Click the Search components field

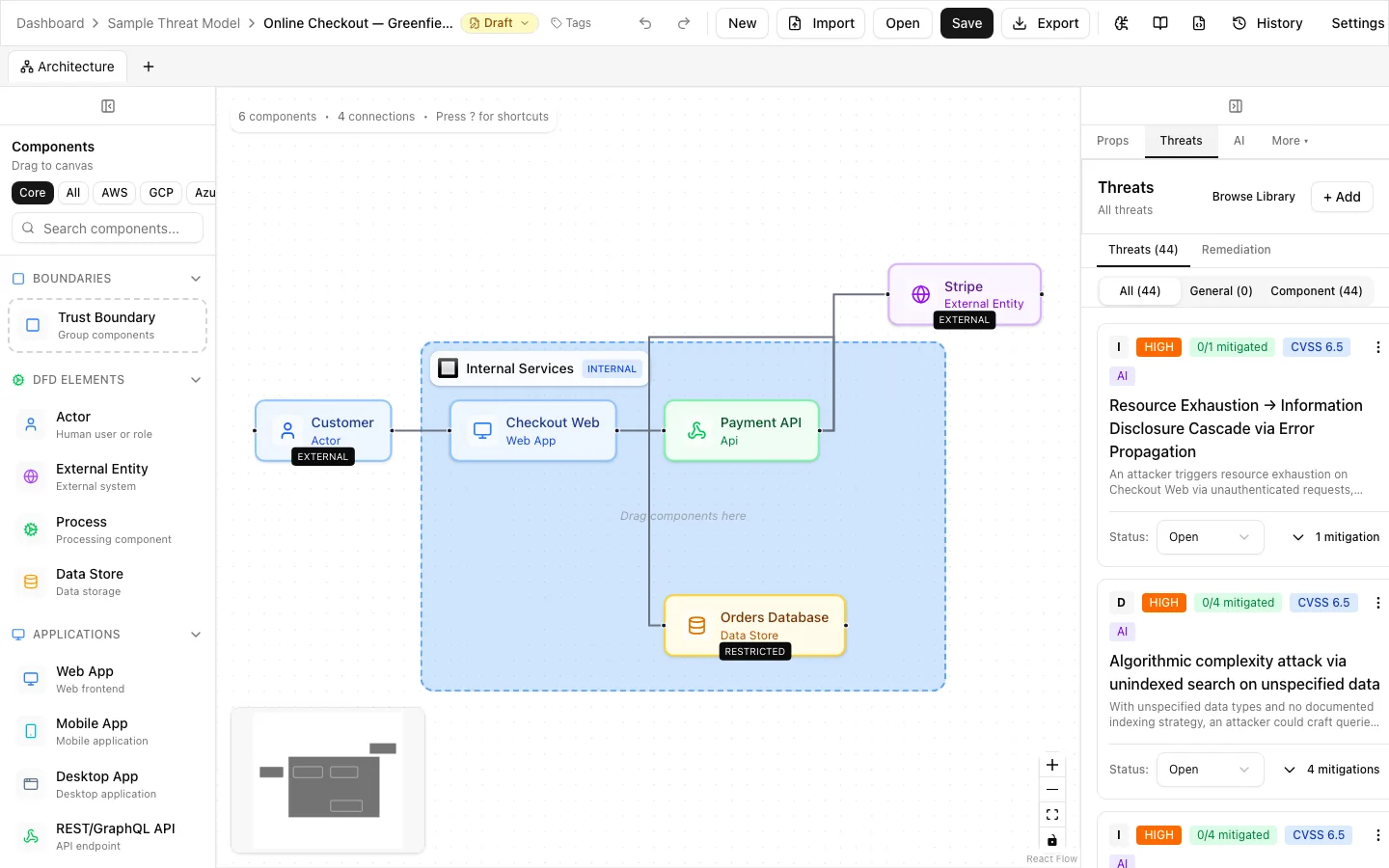tap(108, 229)
